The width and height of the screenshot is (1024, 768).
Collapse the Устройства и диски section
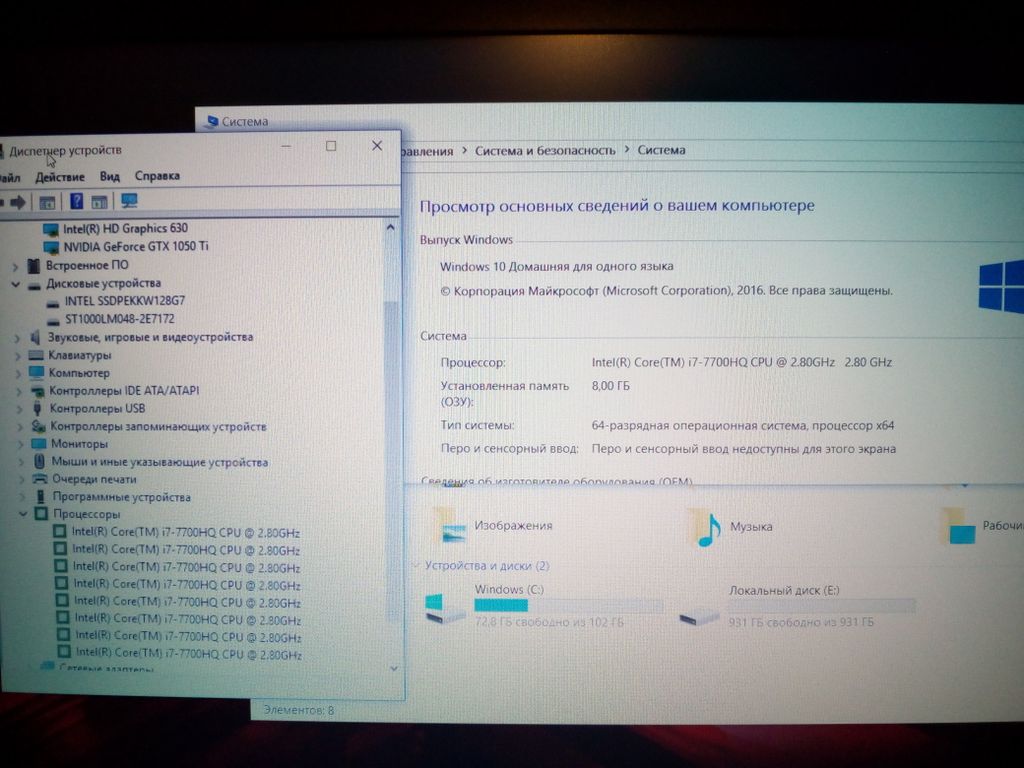[416, 566]
